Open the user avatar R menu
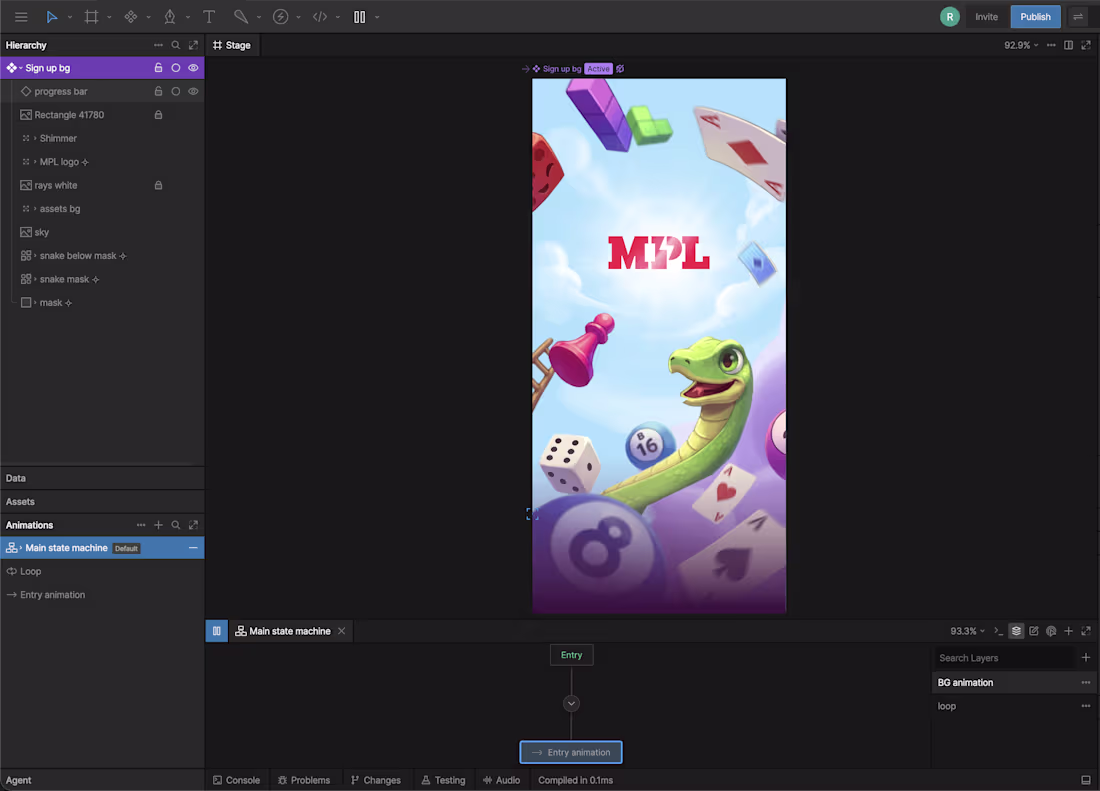1100x791 pixels. coord(950,17)
